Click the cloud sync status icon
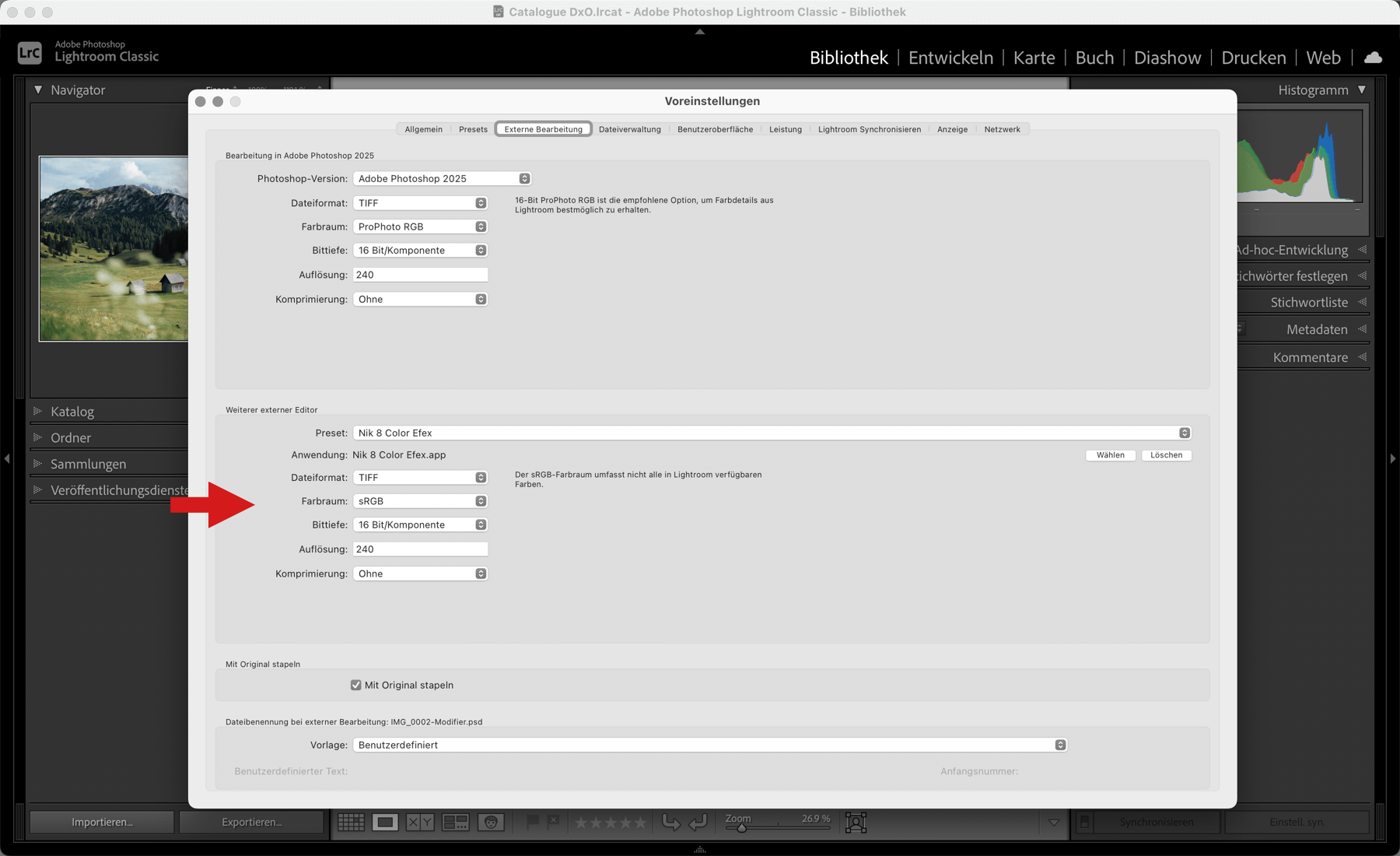 point(1374,58)
